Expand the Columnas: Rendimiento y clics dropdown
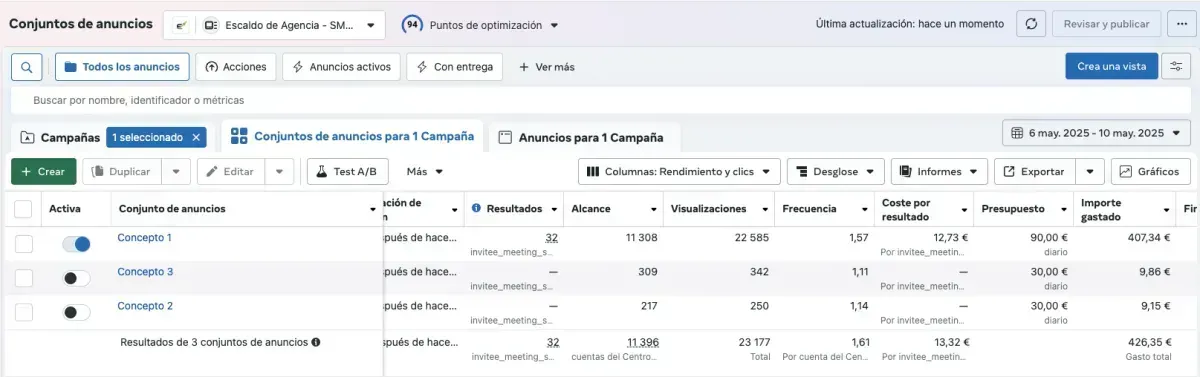The image size is (1200, 377). pyautogui.click(x=679, y=171)
